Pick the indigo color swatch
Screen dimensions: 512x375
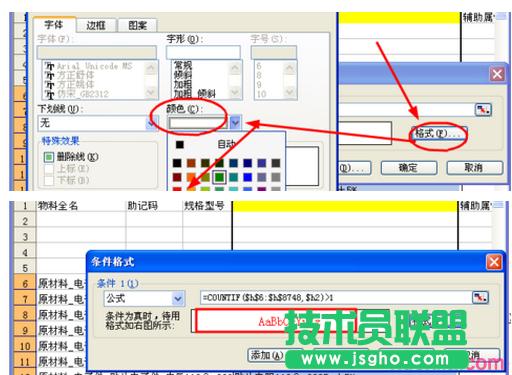[x=262, y=163]
